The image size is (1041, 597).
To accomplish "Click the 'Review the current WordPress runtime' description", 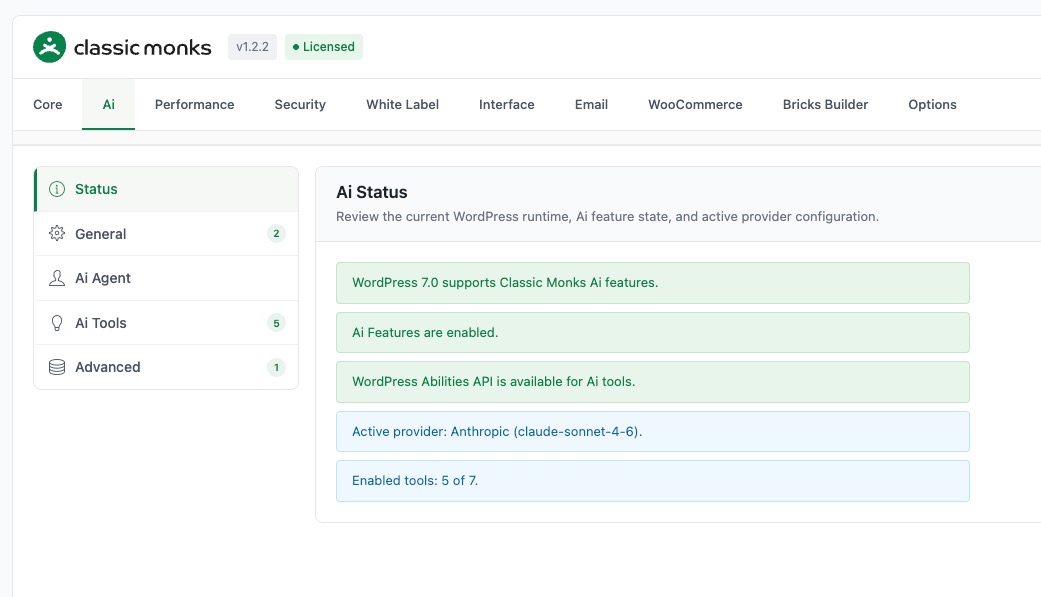I will 607,216.
